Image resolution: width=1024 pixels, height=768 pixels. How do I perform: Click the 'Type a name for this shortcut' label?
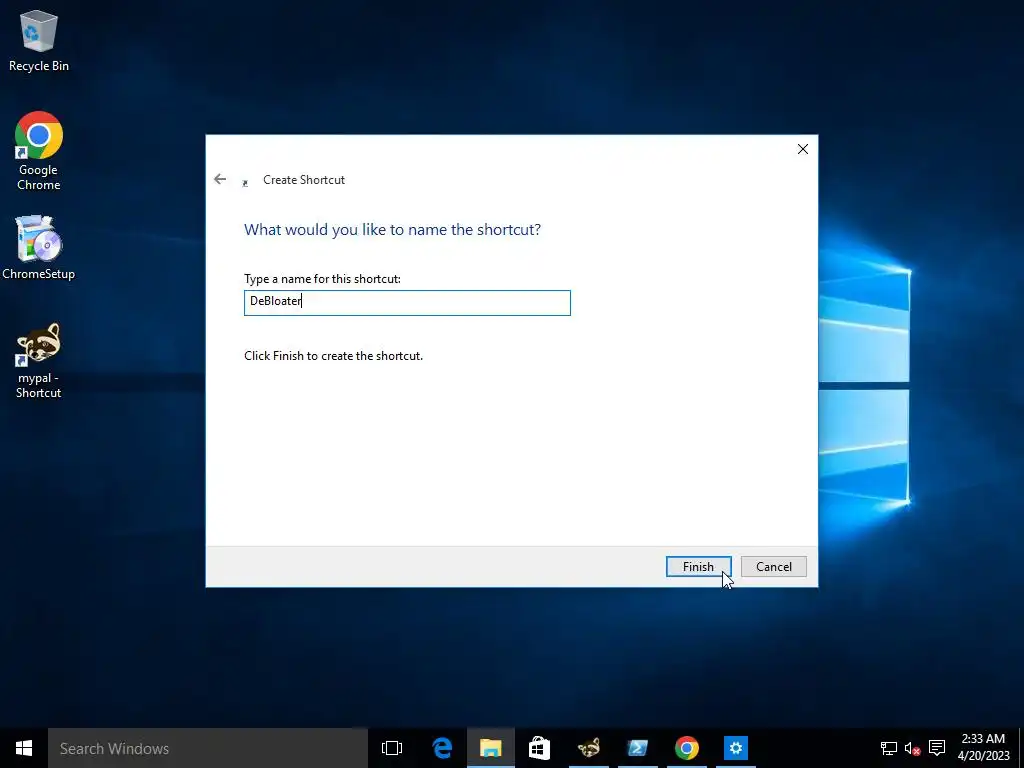click(x=323, y=279)
